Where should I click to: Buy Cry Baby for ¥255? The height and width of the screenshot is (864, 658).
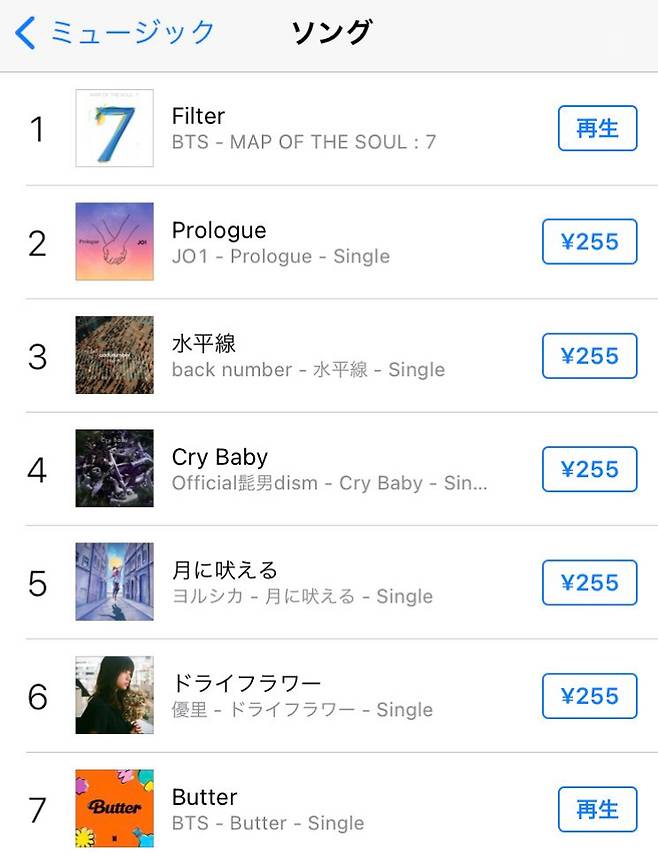589,469
